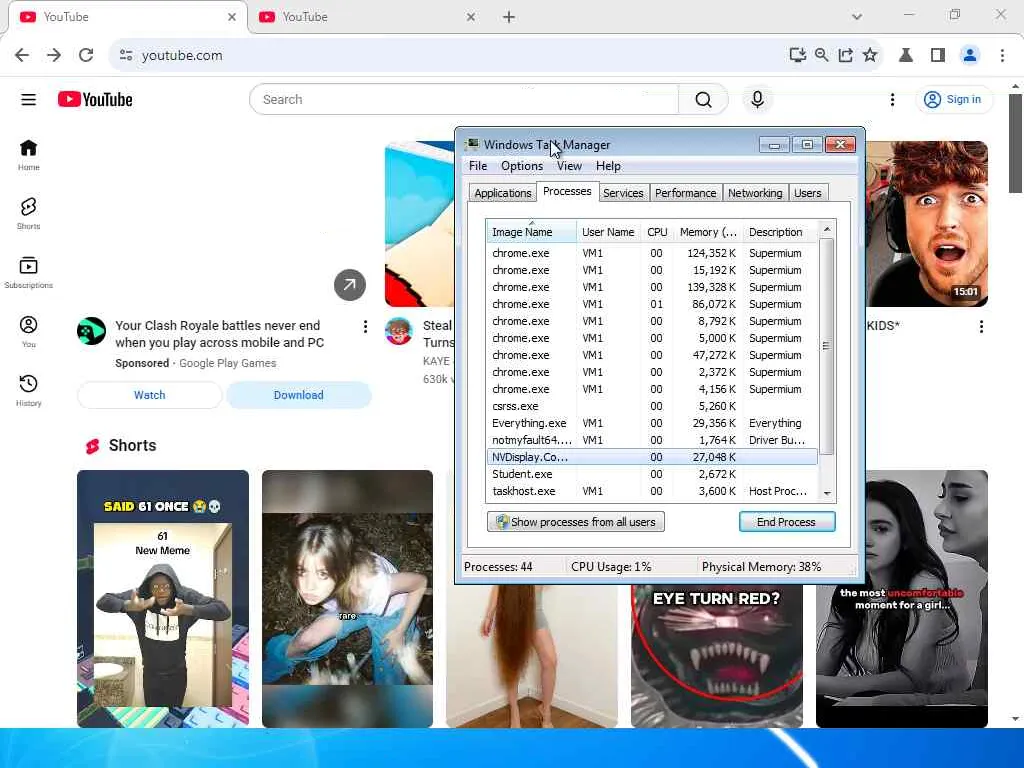Open ad external link arrow icon
This screenshot has width=1024, height=768.
coord(350,285)
